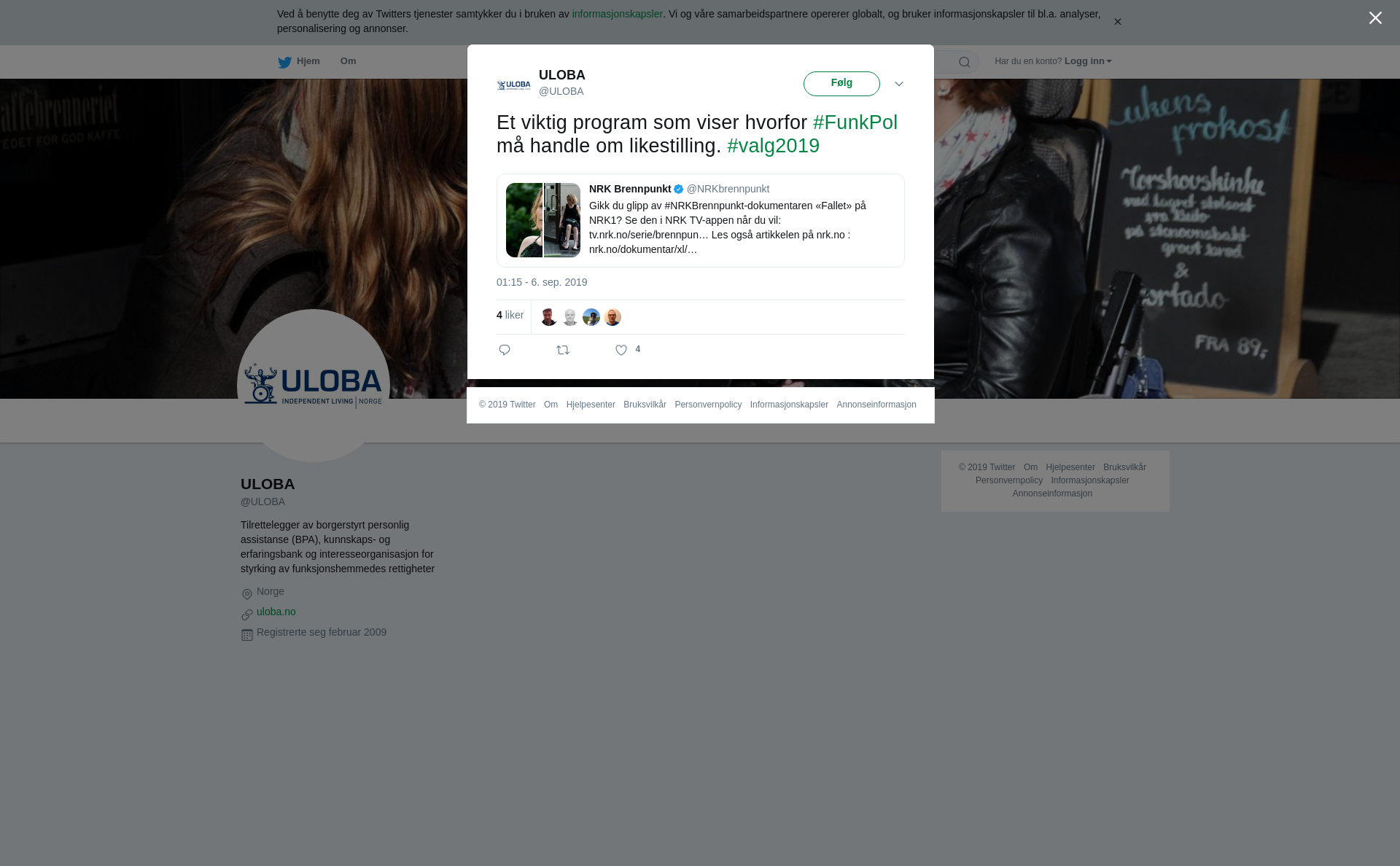Click the informasjonskapsler link in banner
1400x866 pixels.
[617, 14]
